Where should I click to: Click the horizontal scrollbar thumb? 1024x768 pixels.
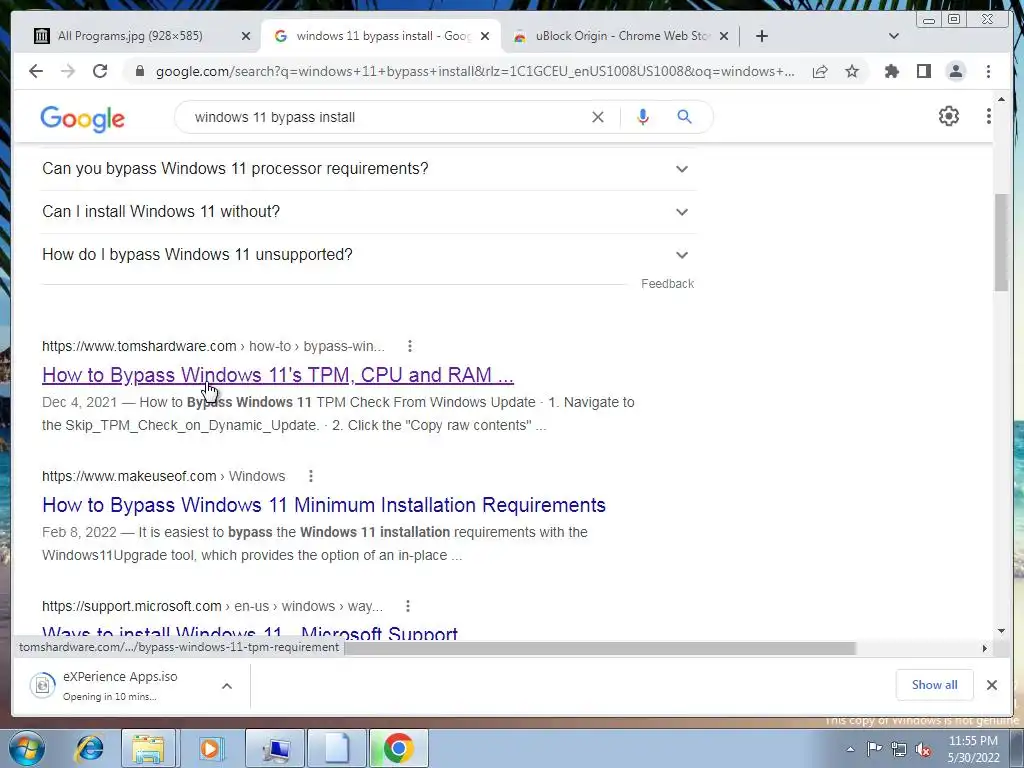[x=600, y=648]
